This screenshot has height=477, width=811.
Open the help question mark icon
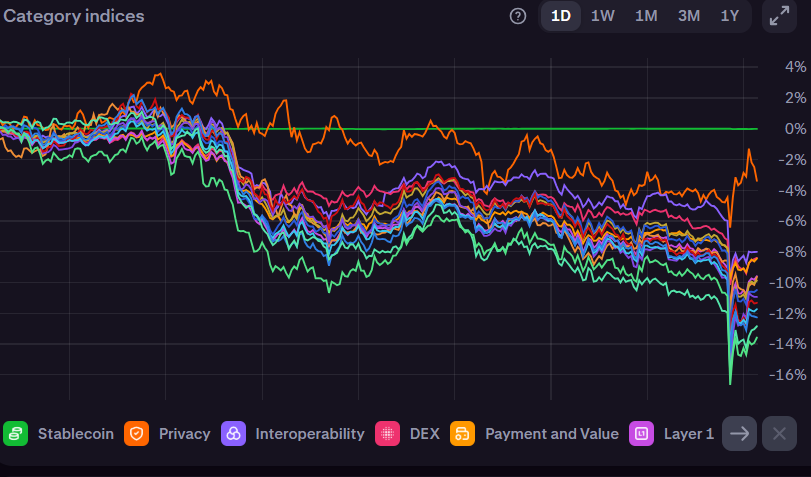point(518,16)
